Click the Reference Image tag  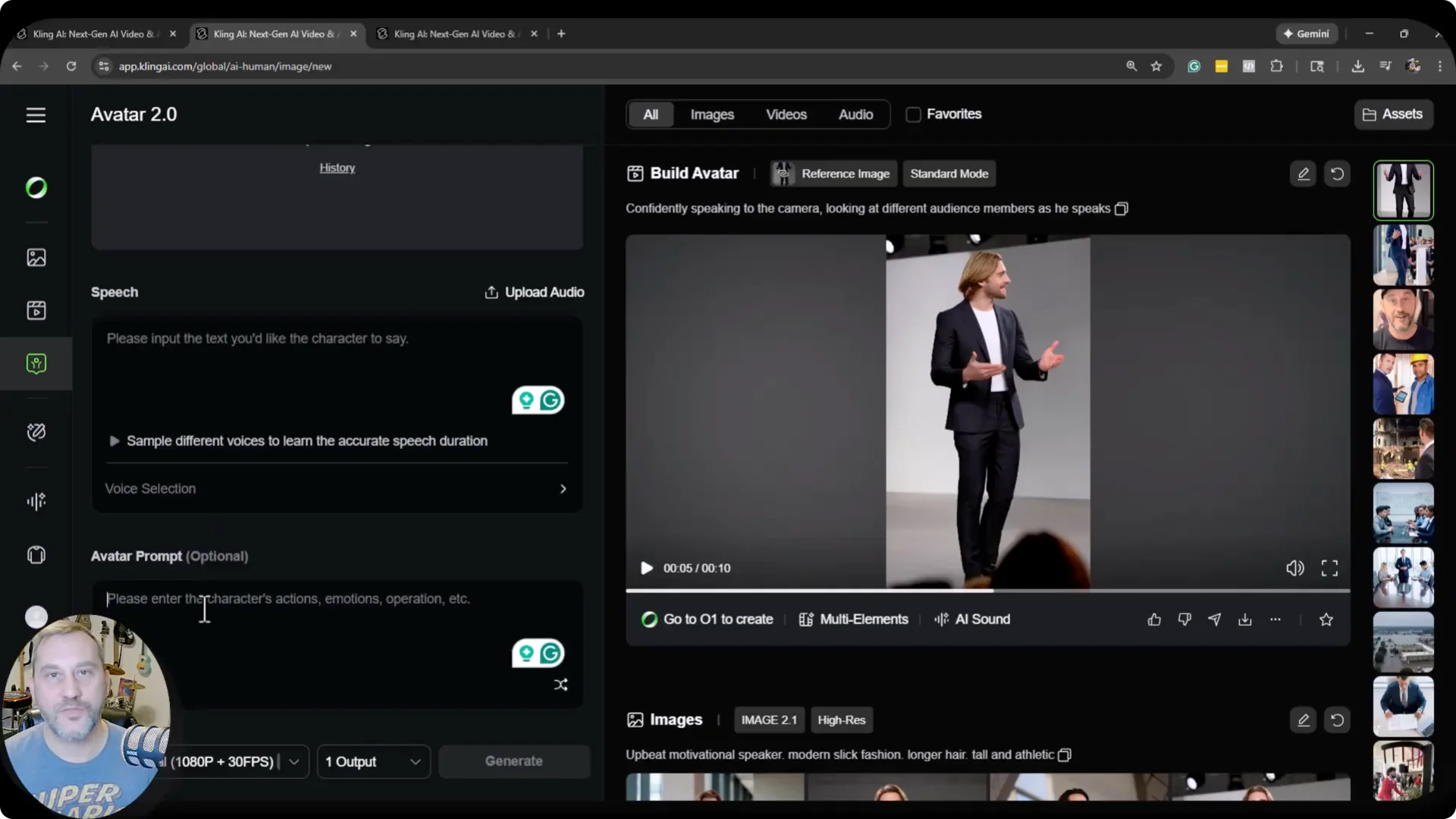[x=833, y=174]
